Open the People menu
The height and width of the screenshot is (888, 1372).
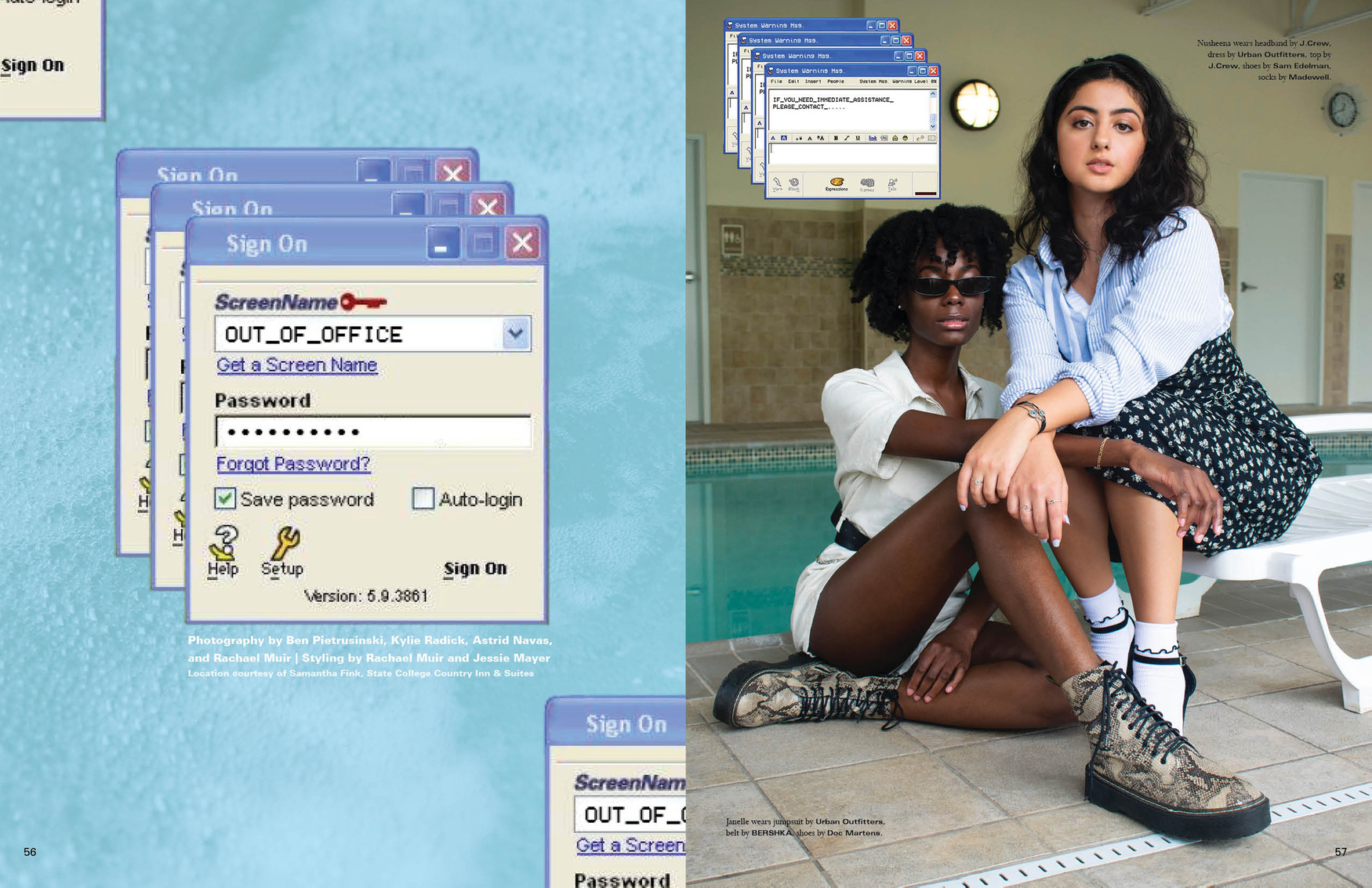click(836, 82)
